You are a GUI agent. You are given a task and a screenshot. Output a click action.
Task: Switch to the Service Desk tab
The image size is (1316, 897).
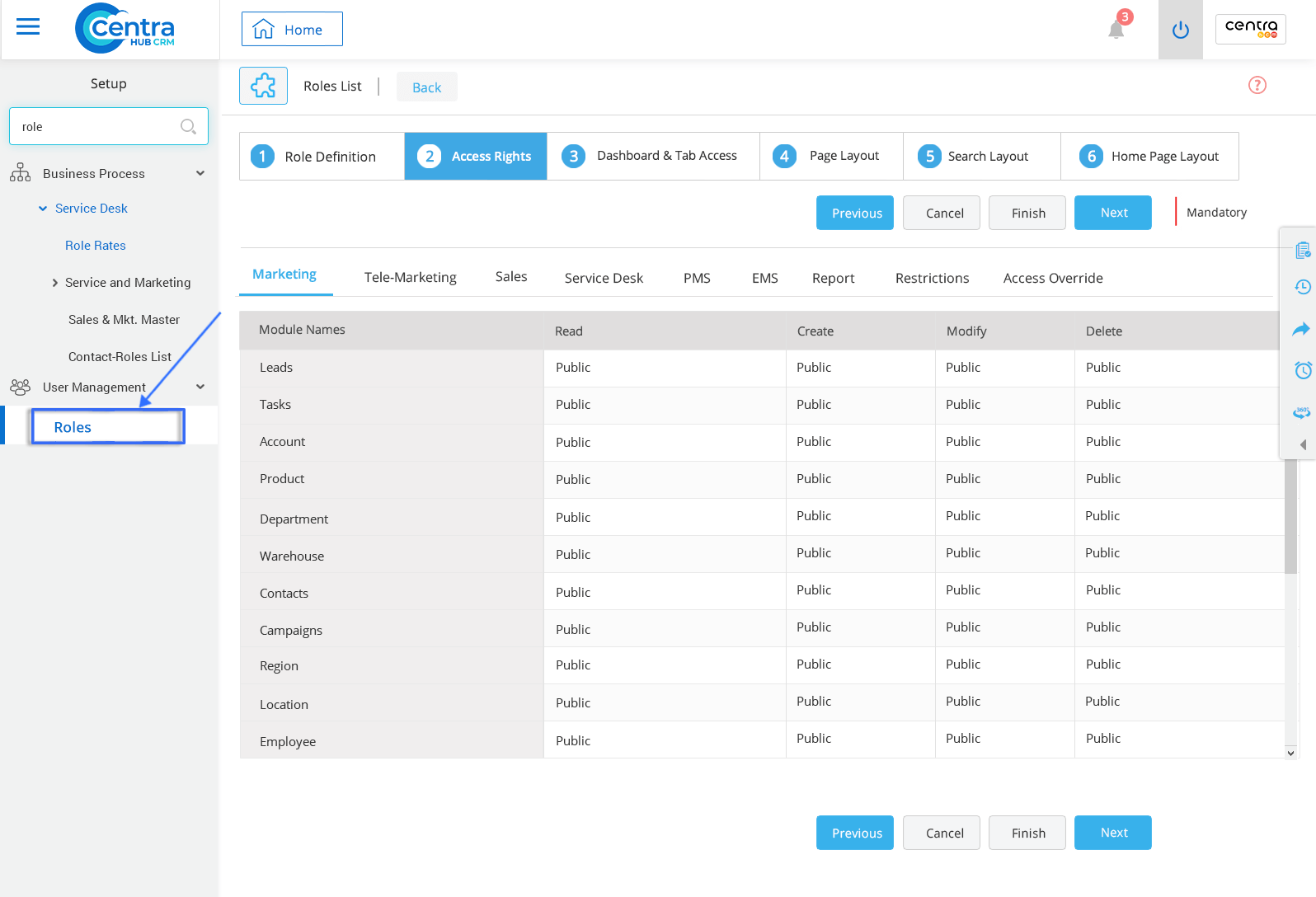[604, 279]
